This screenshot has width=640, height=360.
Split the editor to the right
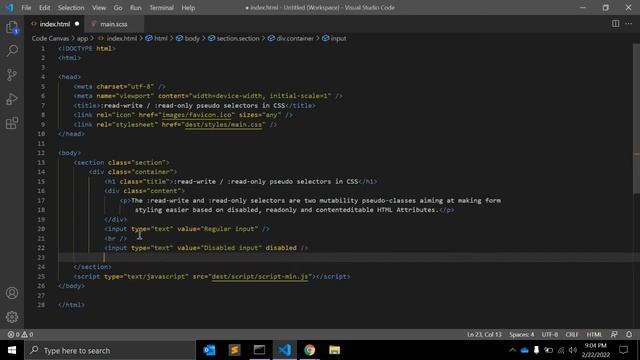coord(616,24)
